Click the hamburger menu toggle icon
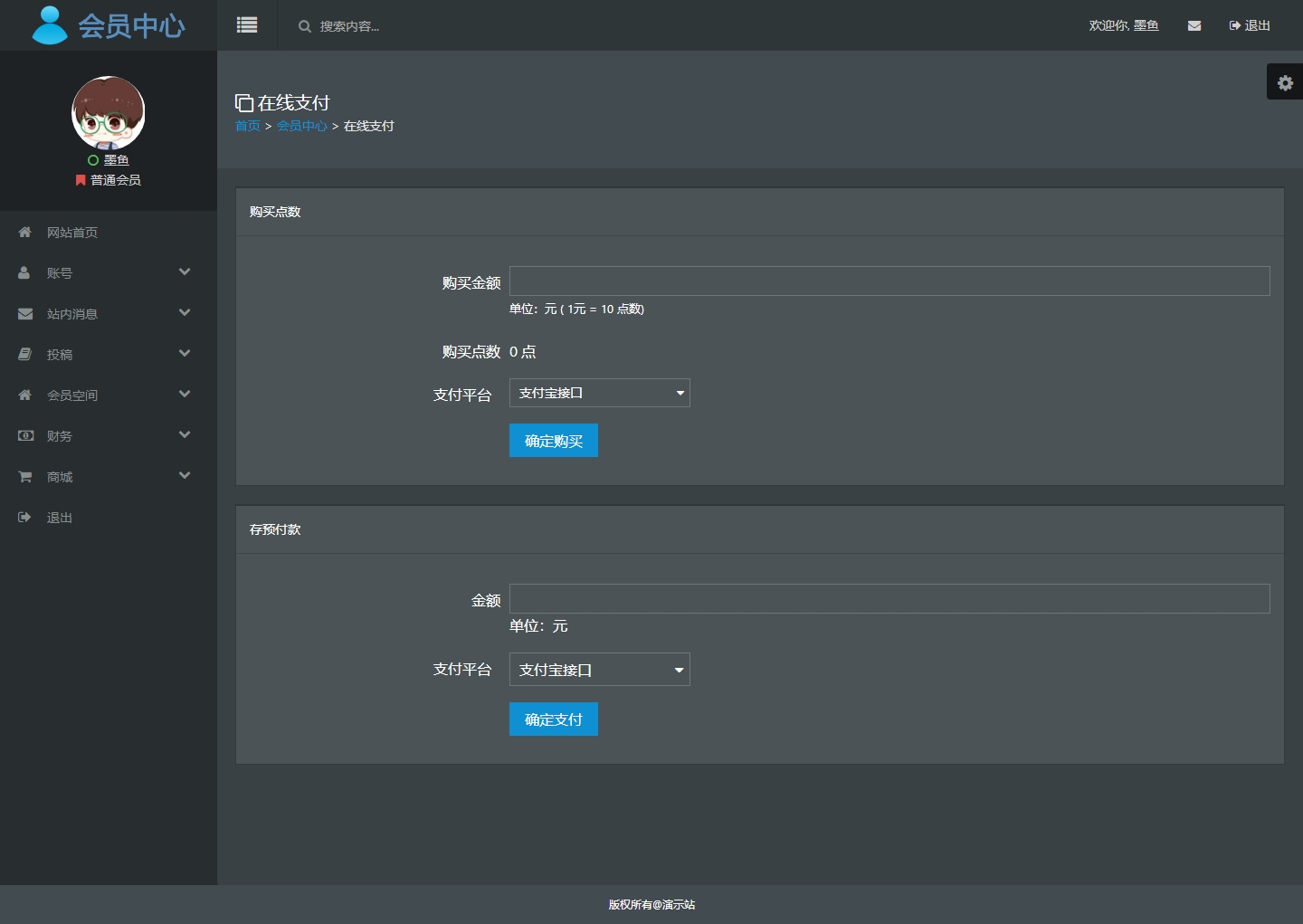Image resolution: width=1303 pixels, height=924 pixels. (247, 25)
